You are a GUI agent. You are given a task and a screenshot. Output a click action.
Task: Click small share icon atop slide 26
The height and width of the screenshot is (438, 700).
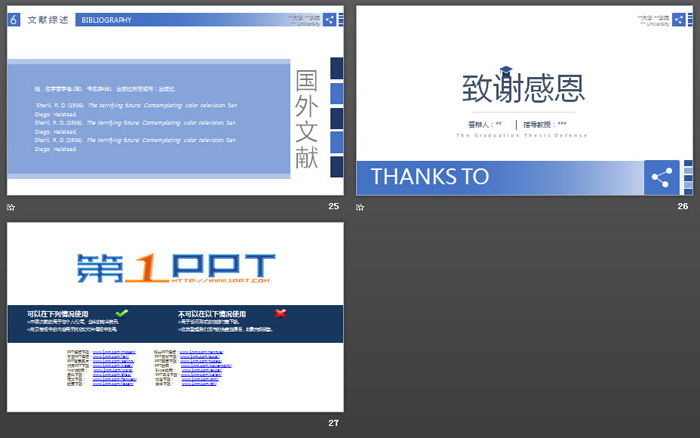click(x=679, y=20)
